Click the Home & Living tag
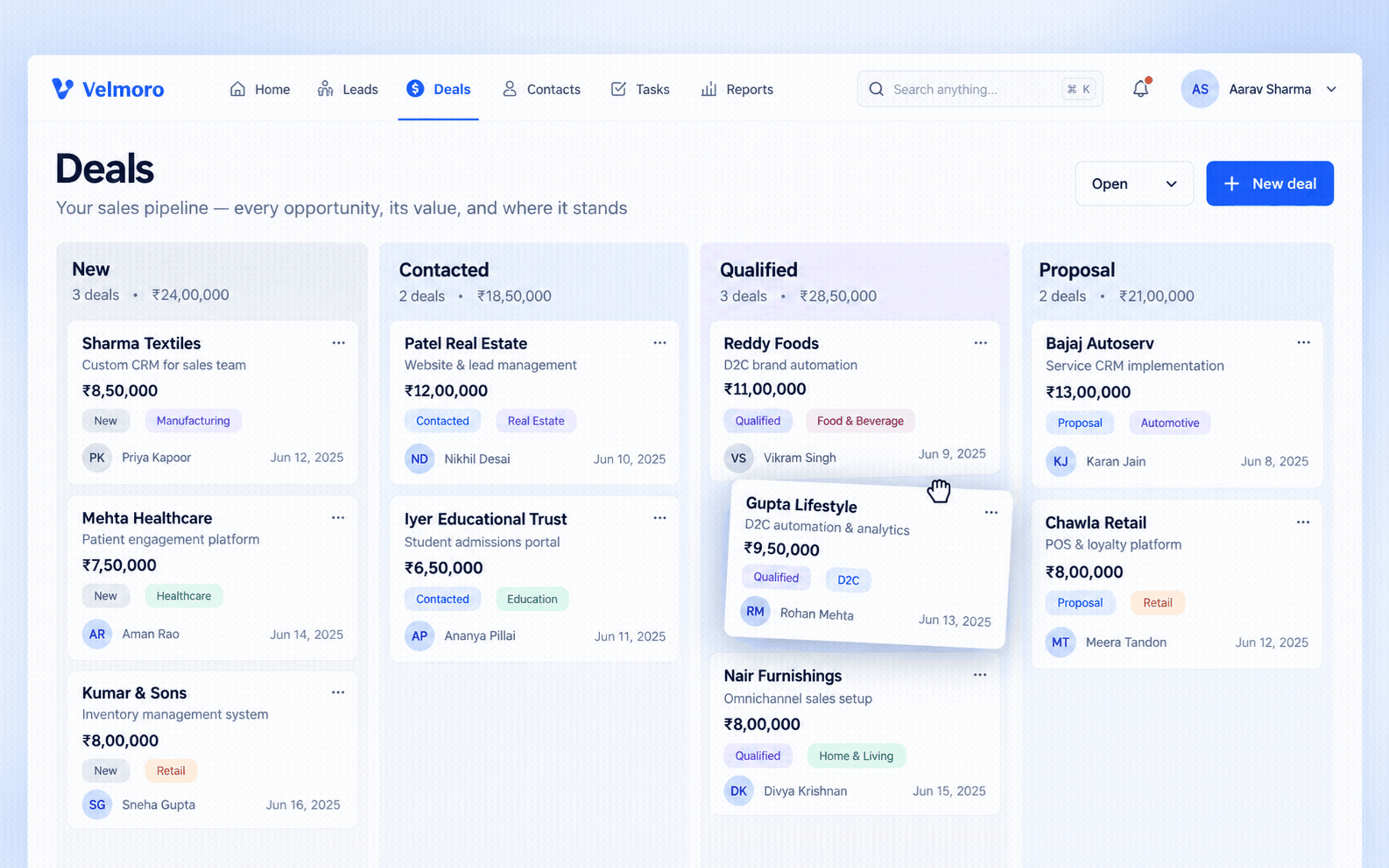The width and height of the screenshot is (1389, 868). click(x=856, y=756)
